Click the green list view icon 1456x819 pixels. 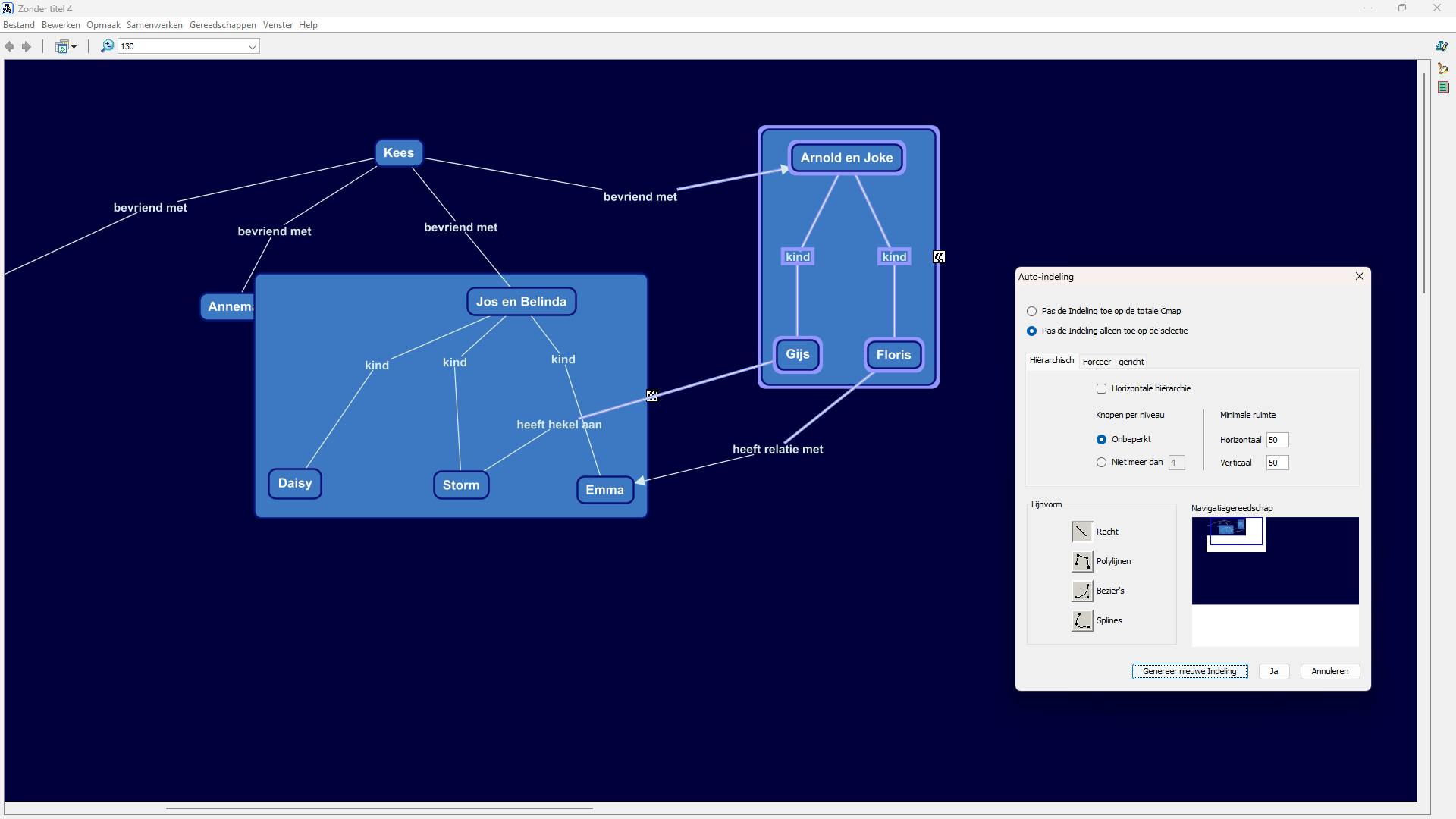click(1443, 88)
